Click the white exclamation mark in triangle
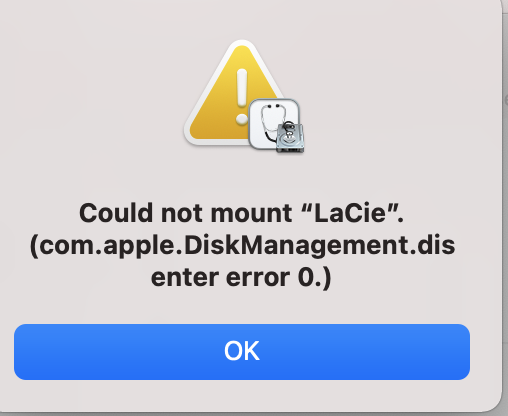 click(242, 97)
